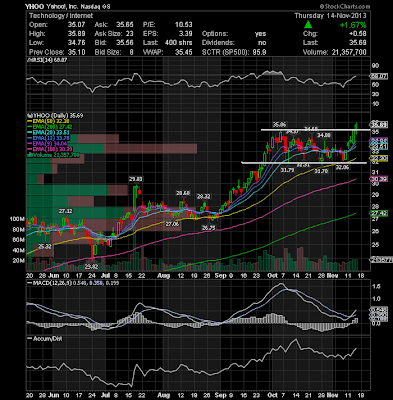This screenshot has height=400, width=393.
Task: Click the green up-arrow change indicator
Action: pyautogui.click(x=308, y=24)
